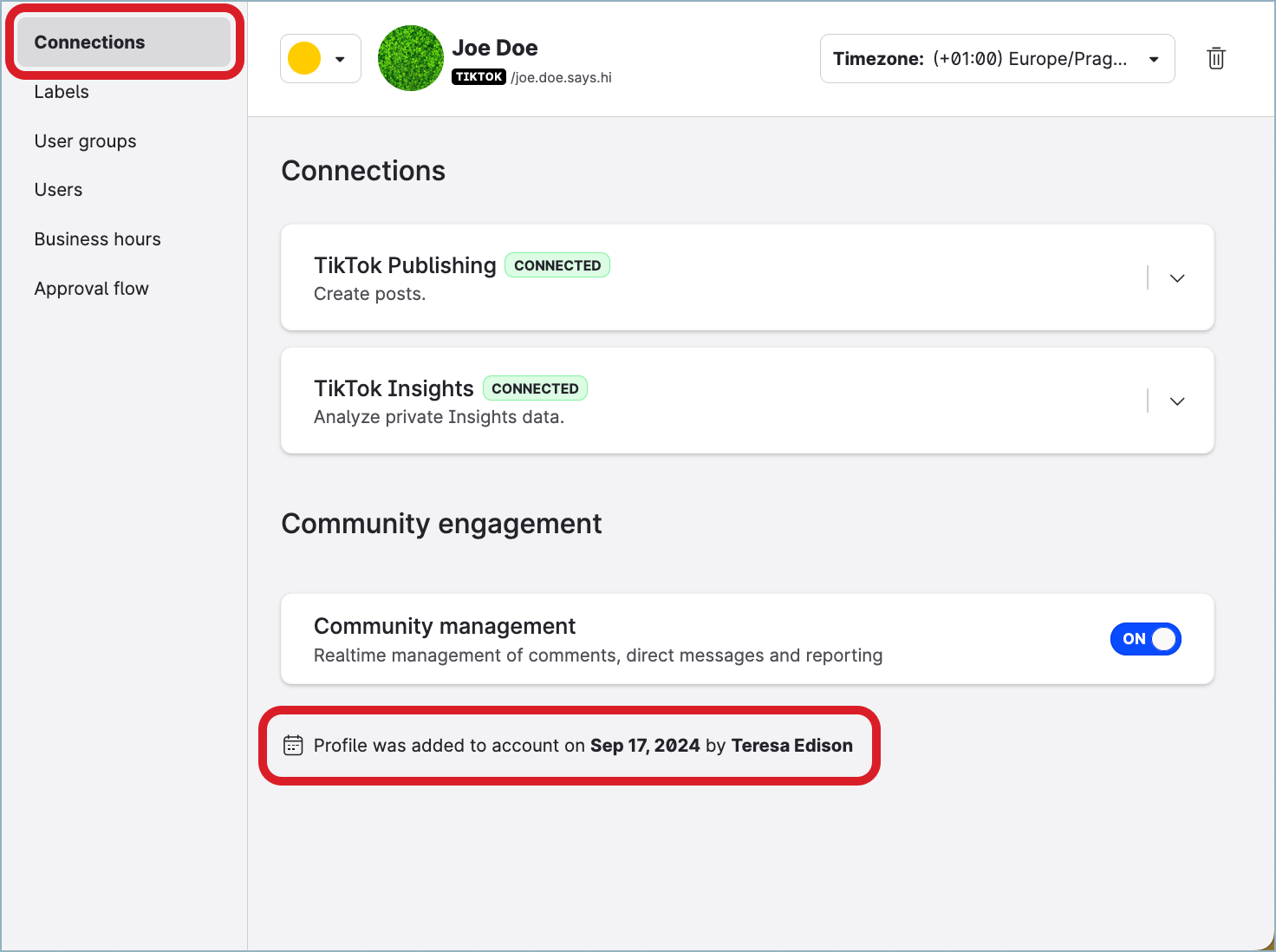Open Business hours settings
This screenshot has height=952, width=1276.
(97, 239)
